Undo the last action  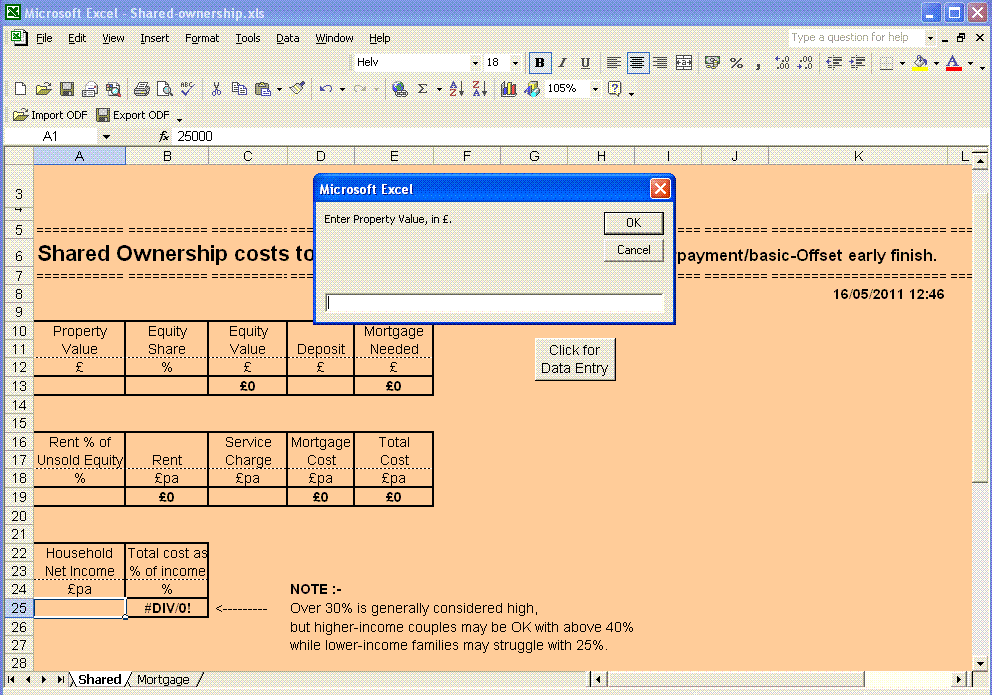coord(326,89)
